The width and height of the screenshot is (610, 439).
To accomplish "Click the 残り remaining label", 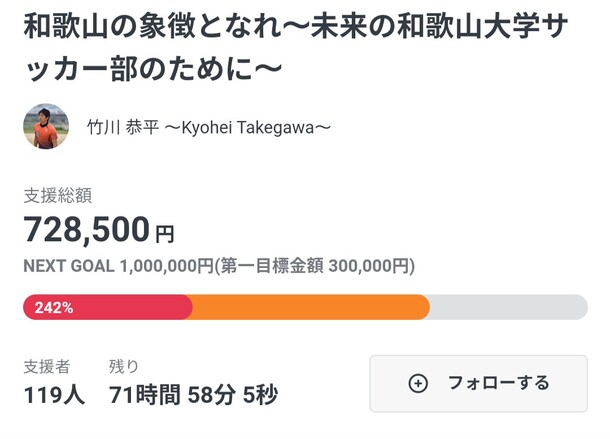I will pyautogui.click(x=124, y=365).
